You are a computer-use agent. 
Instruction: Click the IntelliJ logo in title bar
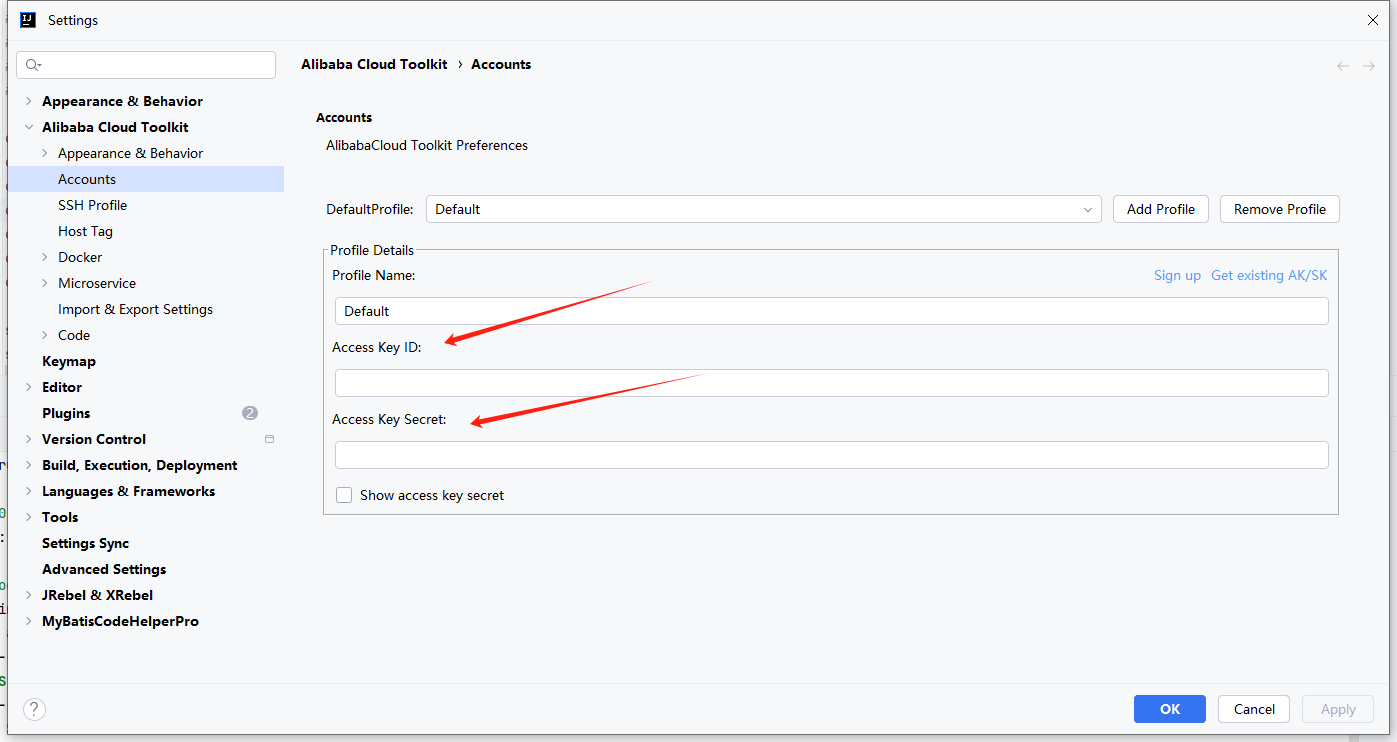coord(28,20)
